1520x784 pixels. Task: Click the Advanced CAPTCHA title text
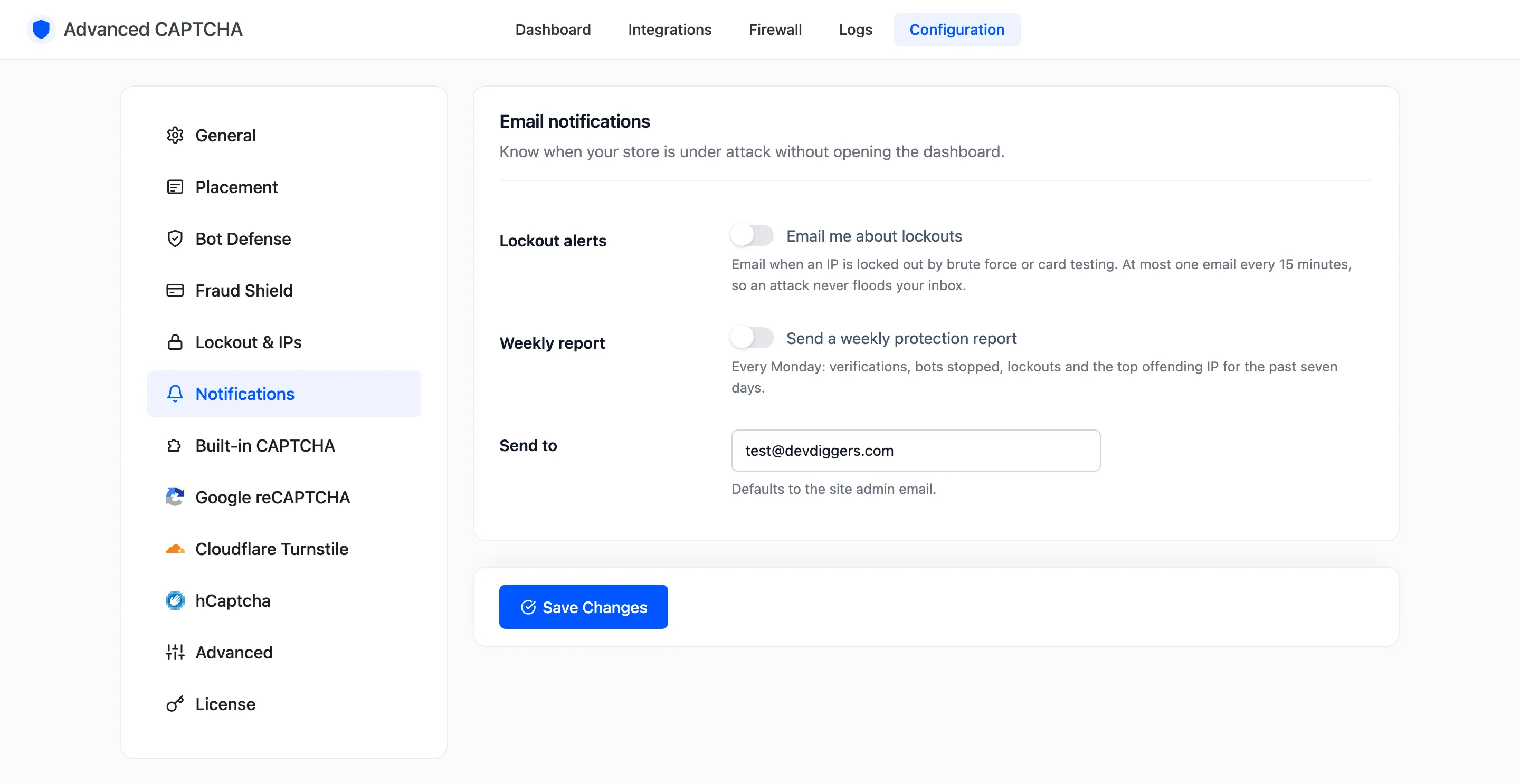[153, 29]
